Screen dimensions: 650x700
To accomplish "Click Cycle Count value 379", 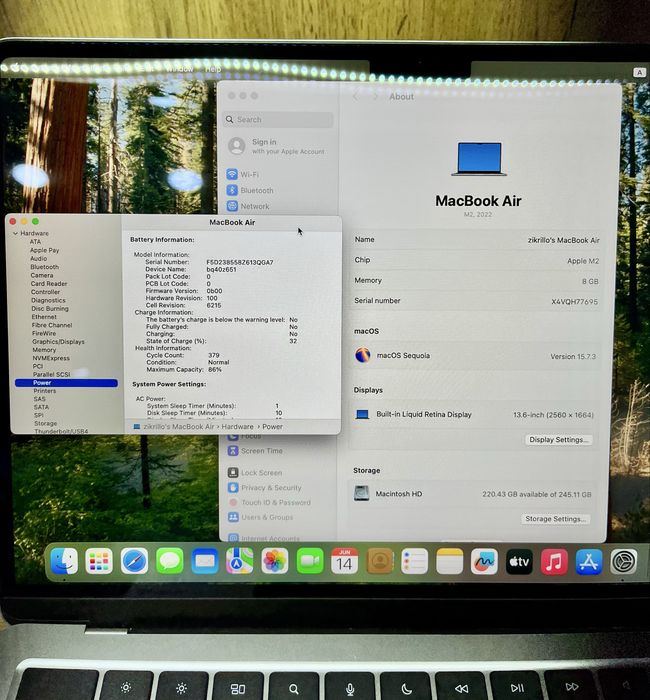I will (x=214, y=355).
